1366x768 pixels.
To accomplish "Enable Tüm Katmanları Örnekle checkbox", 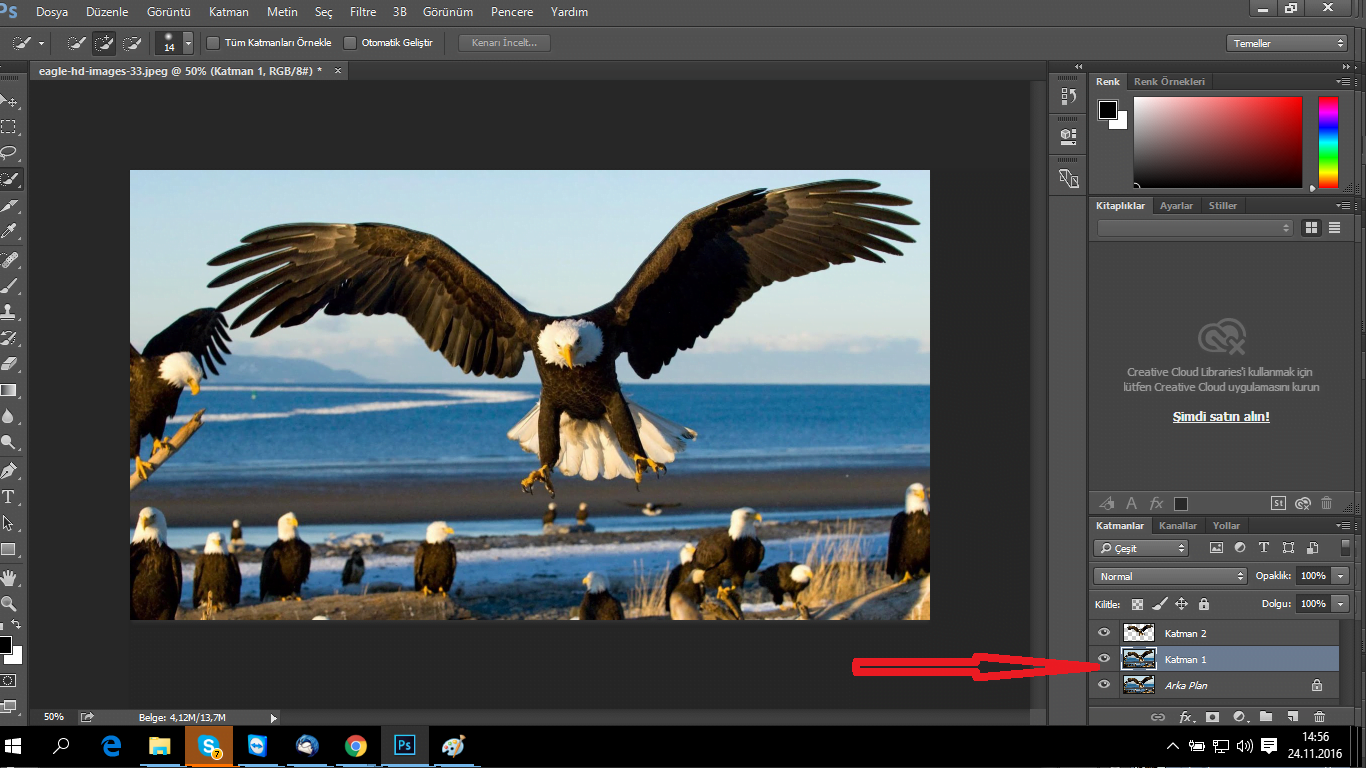I will coord(213,43).
